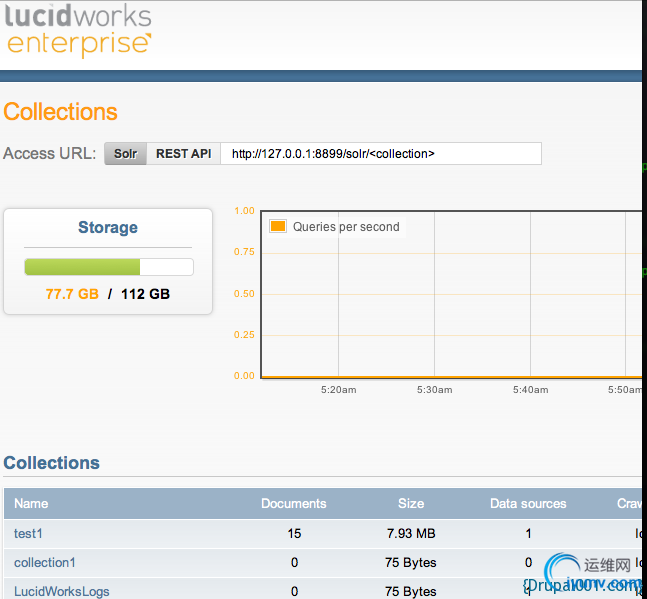Click the access URL input field
Image resolution: width=647 pixels, height=599 pixels.
point(381,154)
